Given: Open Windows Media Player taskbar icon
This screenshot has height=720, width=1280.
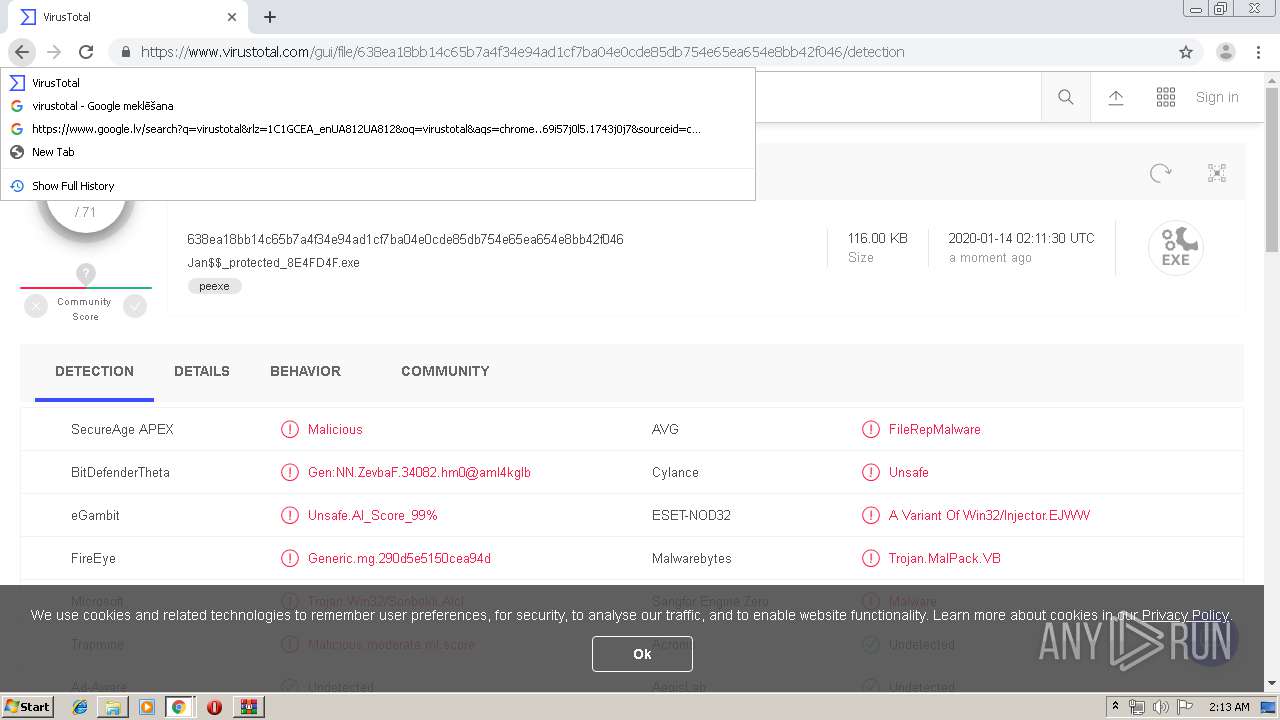Looking at the screenshot, I should coord(146,707).
